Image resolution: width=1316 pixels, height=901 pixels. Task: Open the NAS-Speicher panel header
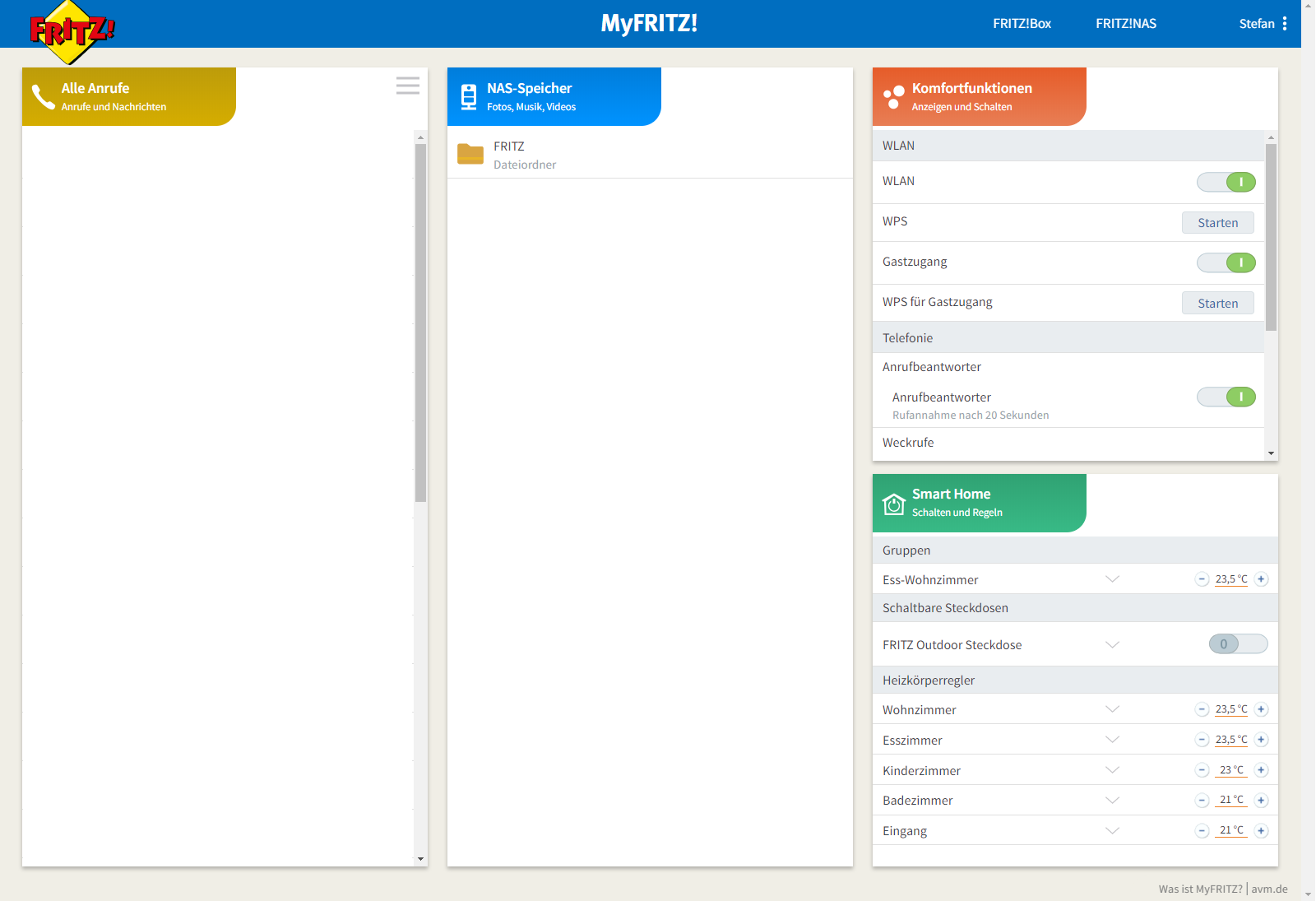pyautogui.click(x=554, y=96)
